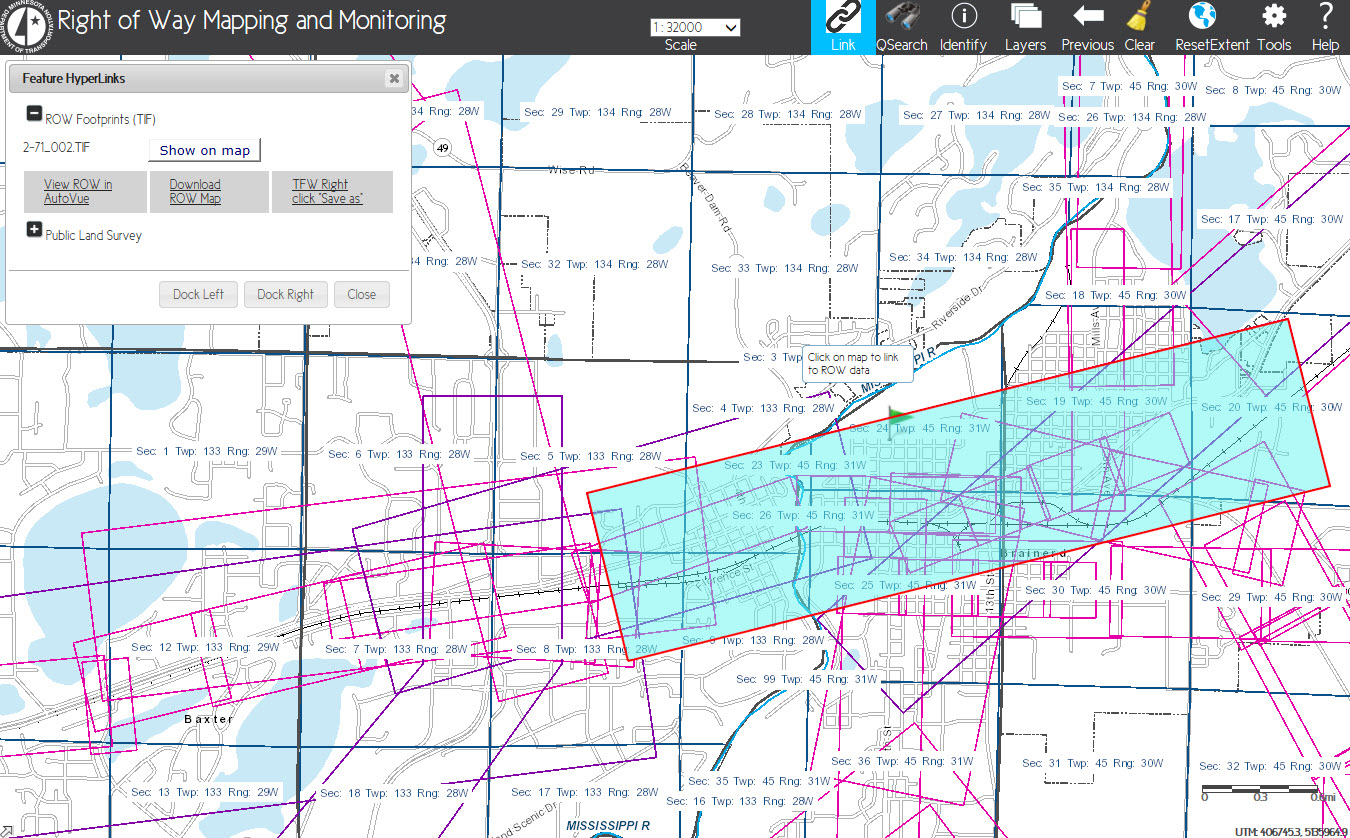Click TFW Right save-as link
This screenshot has height=838, width=1350.
click(x=327, y=191)
